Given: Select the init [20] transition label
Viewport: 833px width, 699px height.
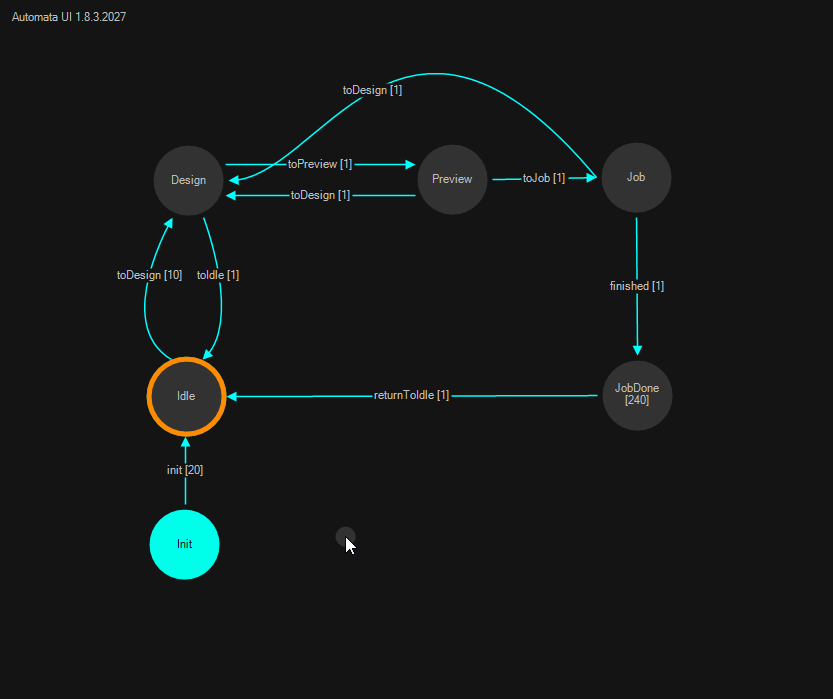Looking at the screenshot, I should [x=185, y=470].
